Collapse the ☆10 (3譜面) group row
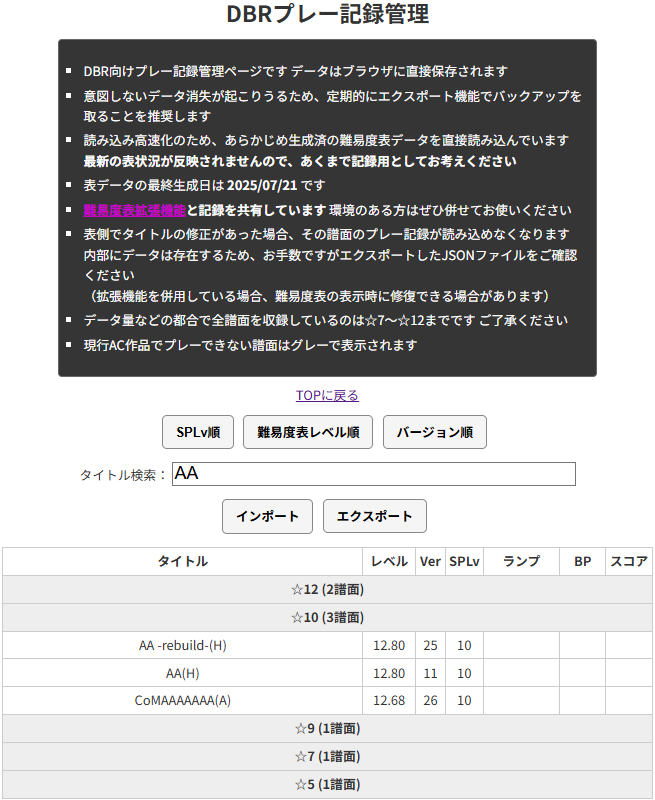This screenshot has height=800, width=655. (328, 618)
